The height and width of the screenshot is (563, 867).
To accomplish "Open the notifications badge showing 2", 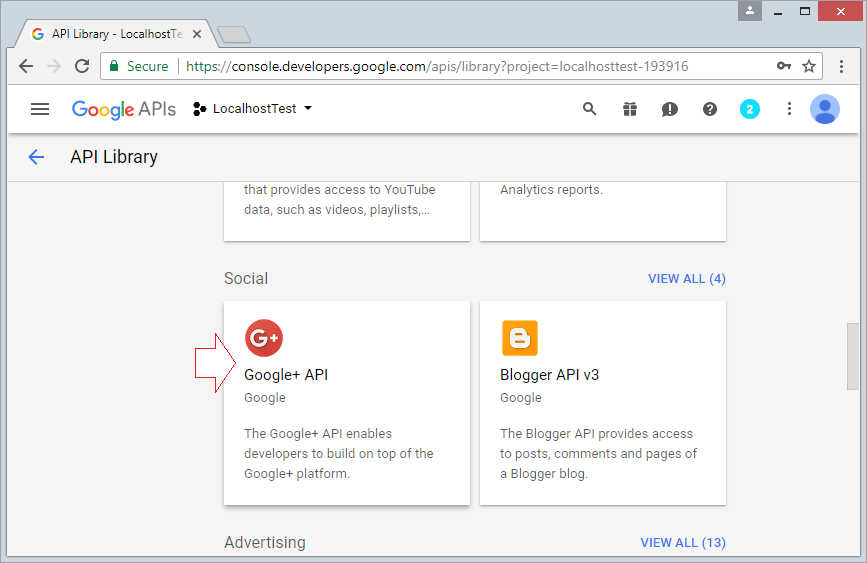I will [x=750, y=109].
